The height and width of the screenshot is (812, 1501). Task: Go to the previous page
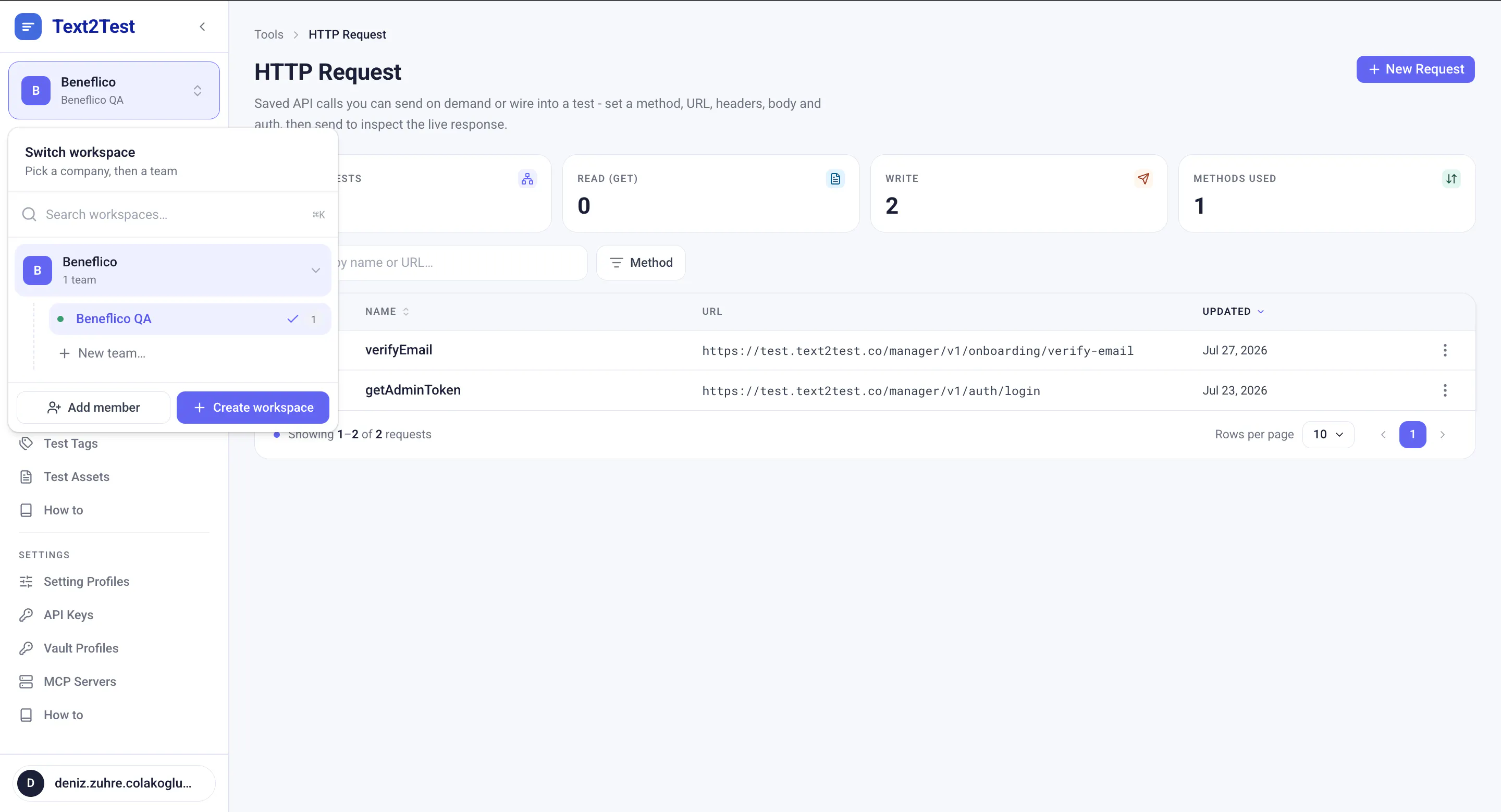pyautogui.click(x=1383, y=435)
